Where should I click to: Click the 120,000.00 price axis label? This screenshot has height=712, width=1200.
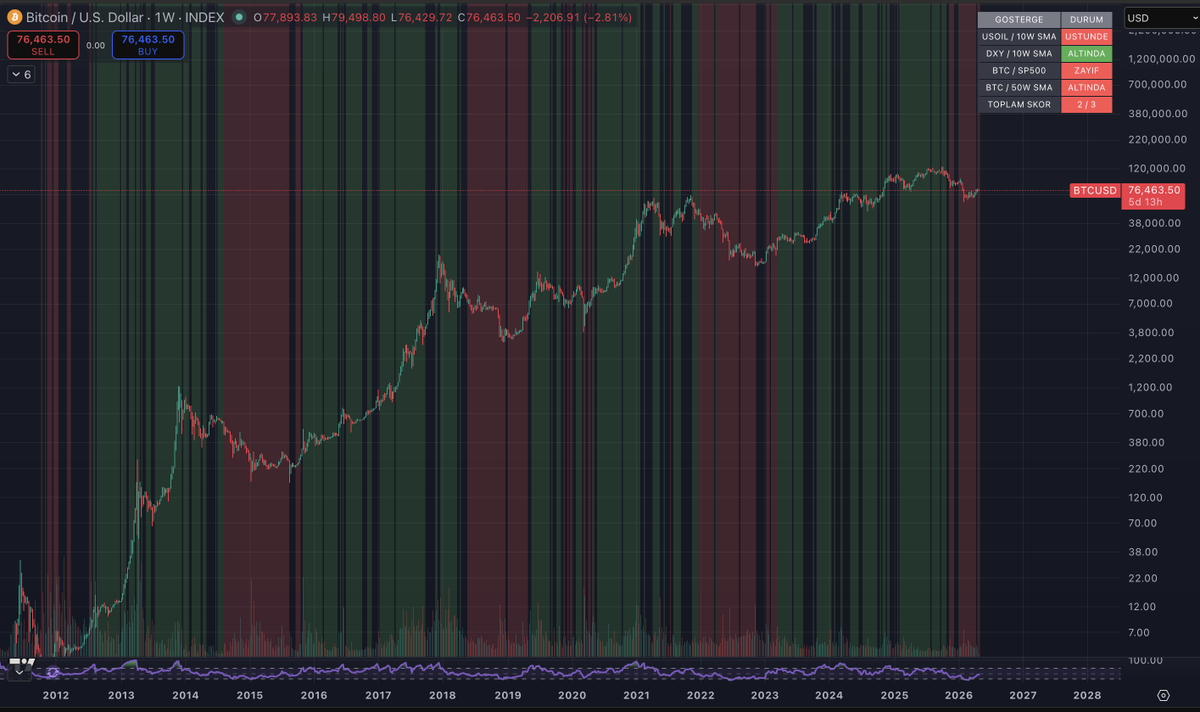coord(1158,168)
